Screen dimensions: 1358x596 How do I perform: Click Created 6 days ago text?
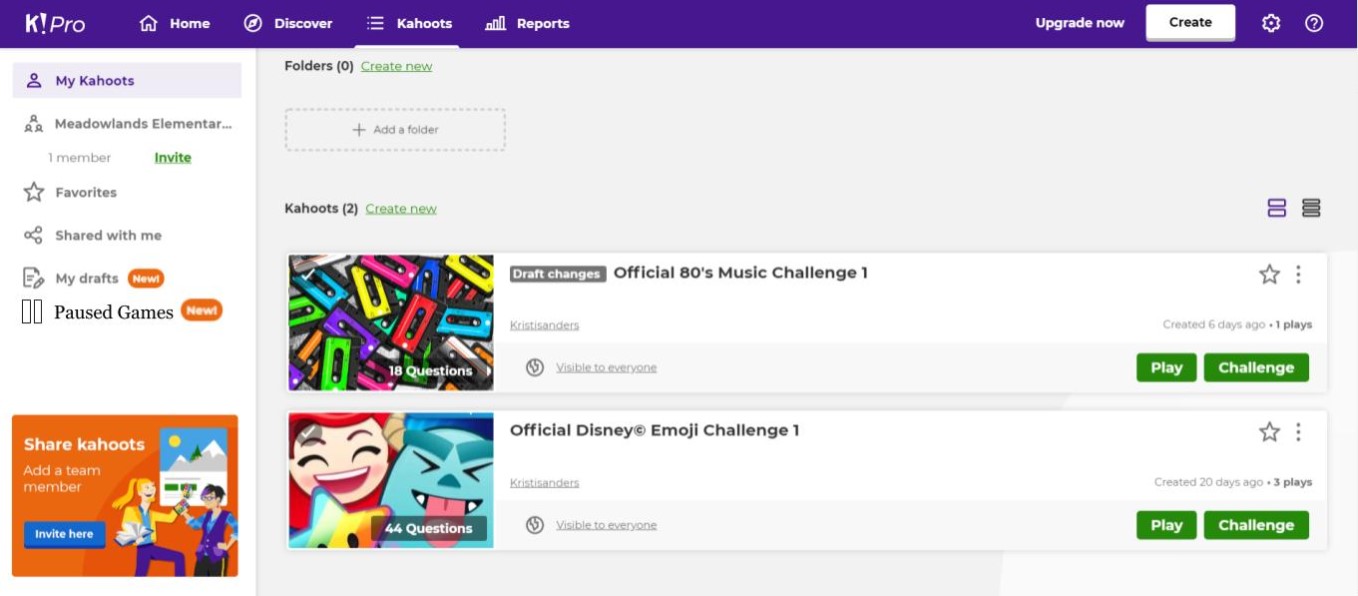(x=1213, y=325)
